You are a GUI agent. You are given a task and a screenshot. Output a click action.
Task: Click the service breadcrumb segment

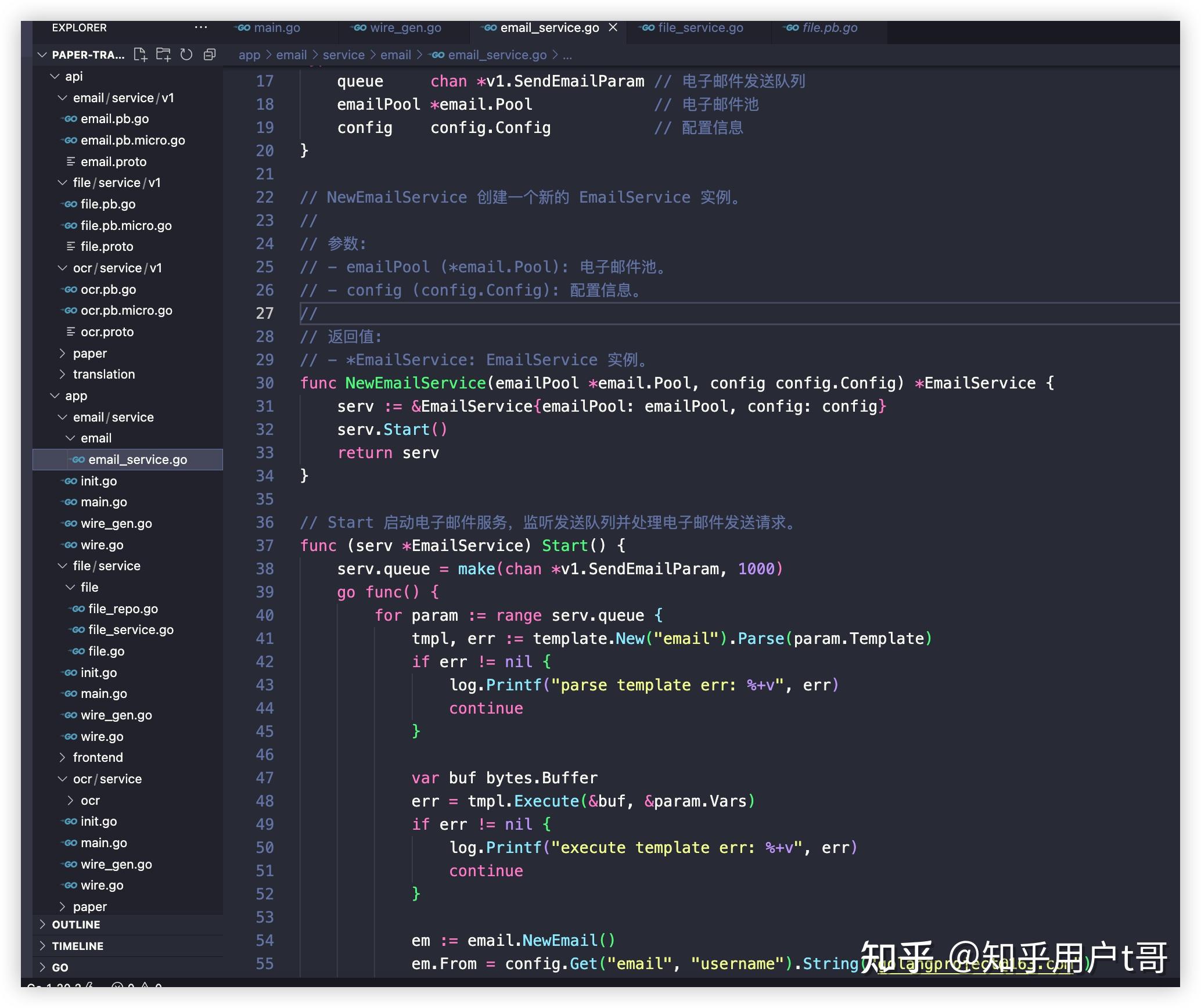click(x=343, y=55)
